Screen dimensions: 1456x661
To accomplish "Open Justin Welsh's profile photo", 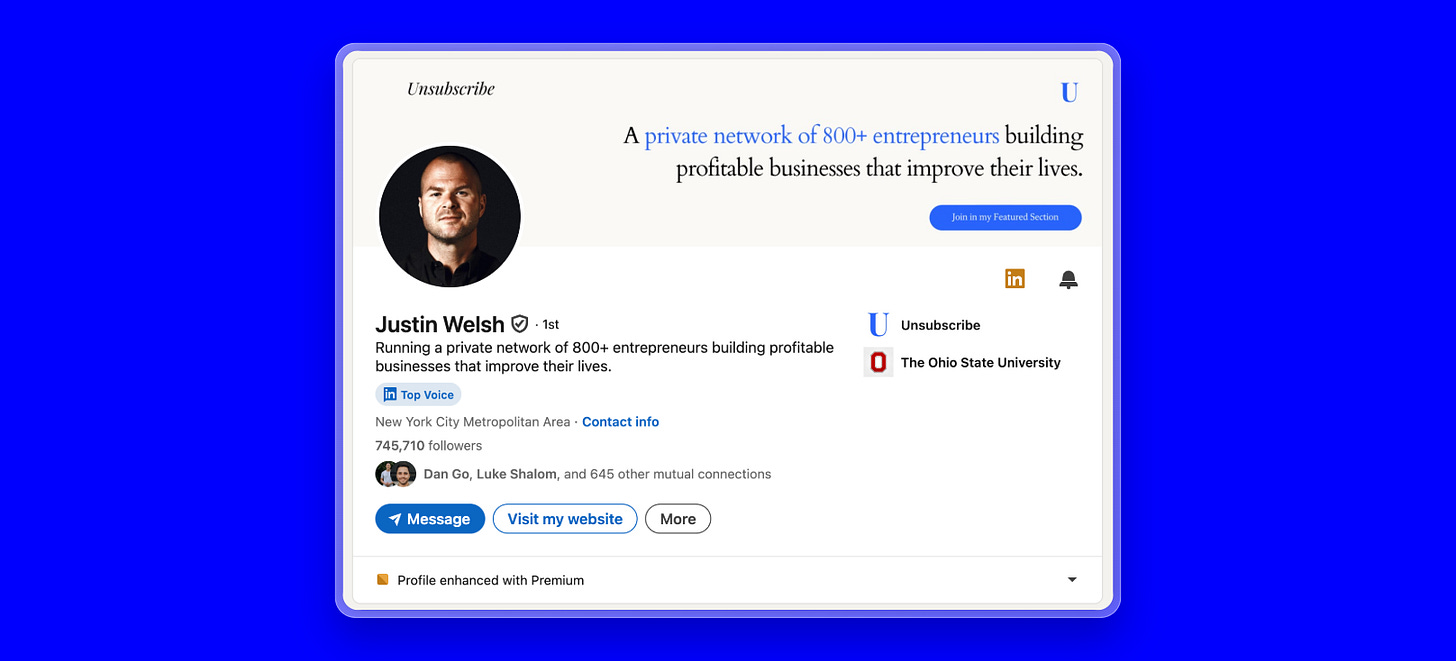I will tap(450, 216).
